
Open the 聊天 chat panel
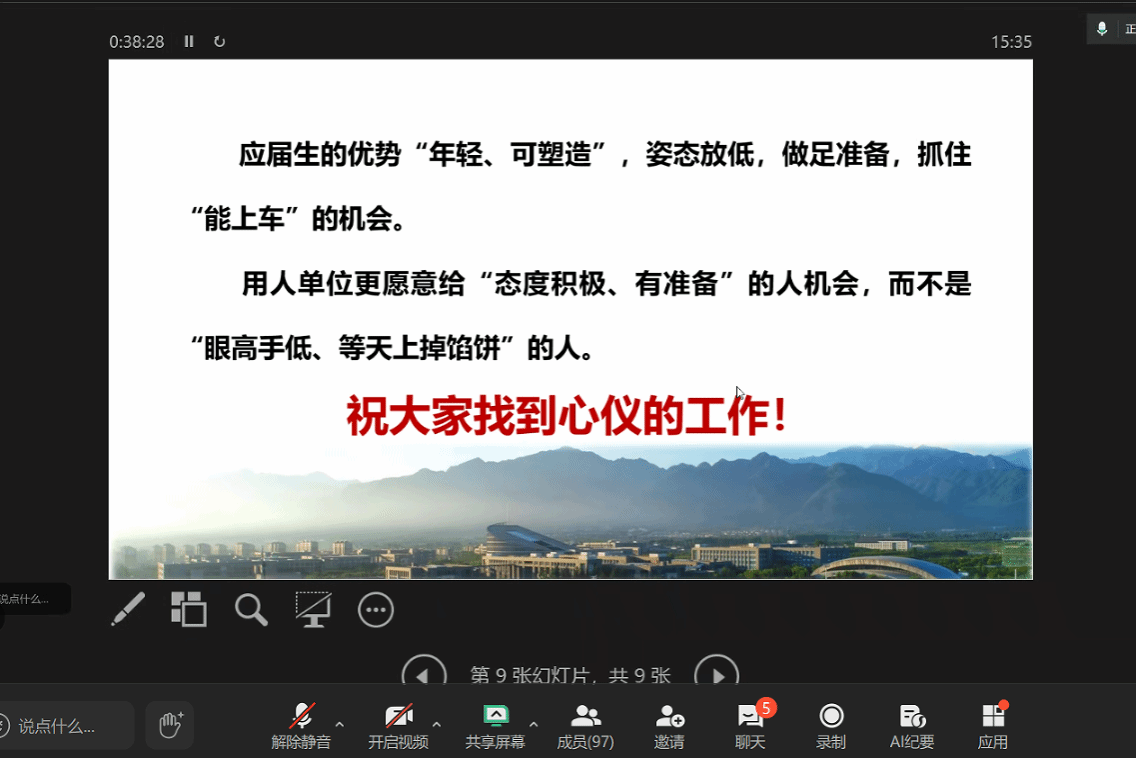click(750, 725)
